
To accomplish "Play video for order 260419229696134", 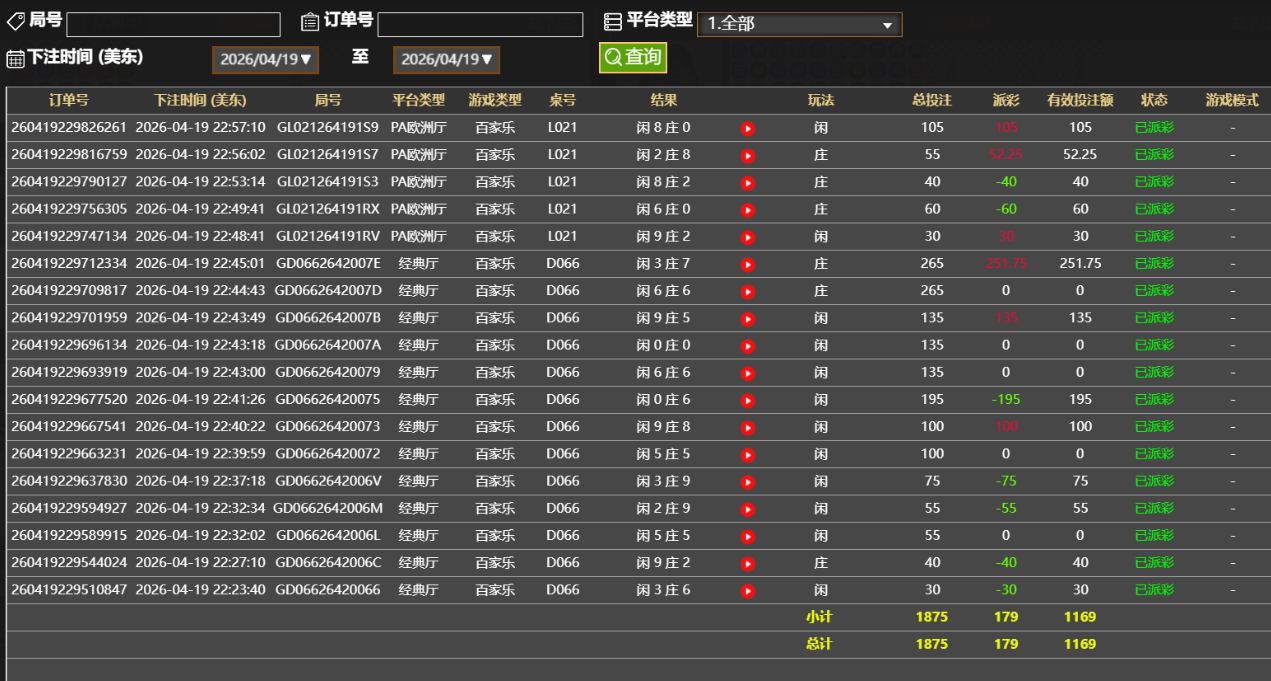I will (x=747, y=346).
